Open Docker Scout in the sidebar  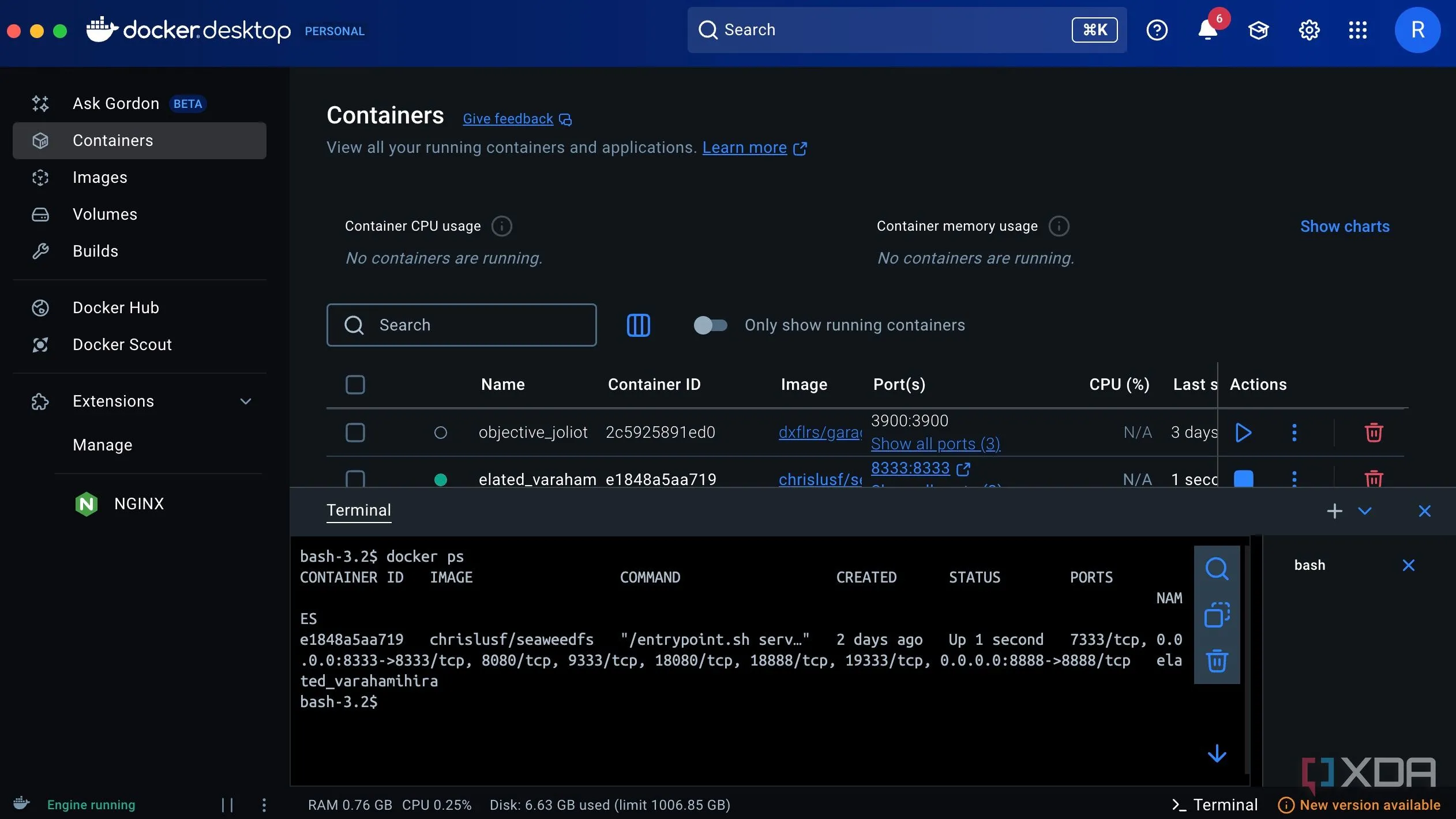(140, 345)
